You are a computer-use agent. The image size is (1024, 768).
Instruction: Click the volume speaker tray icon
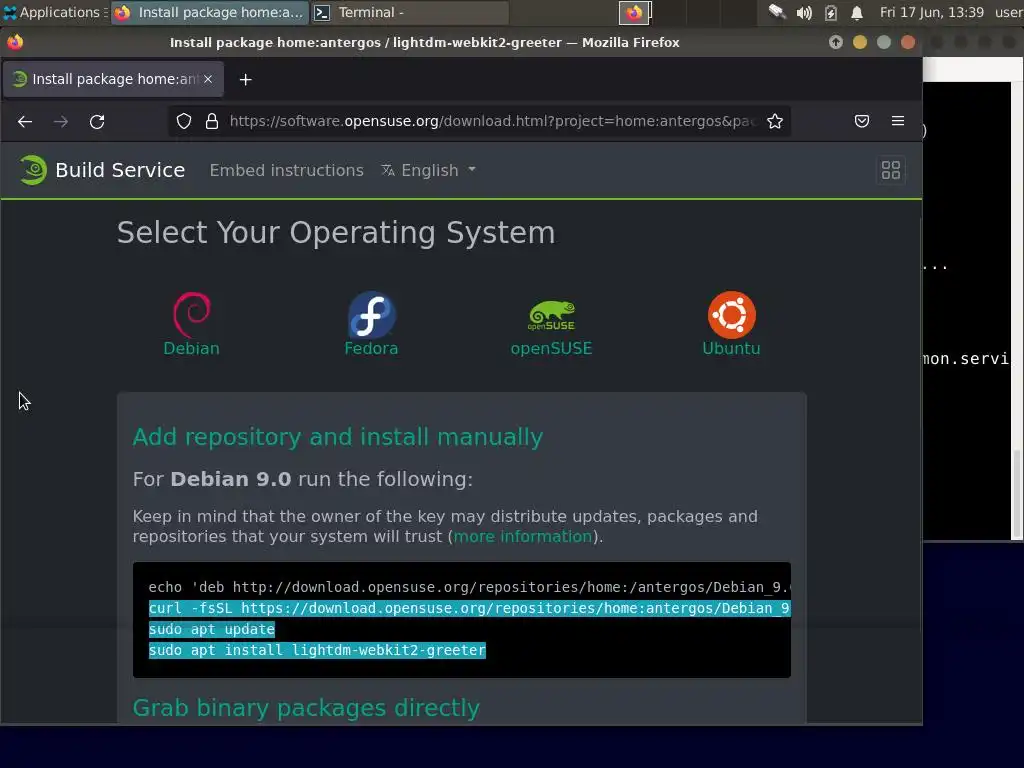coord(804,12)
